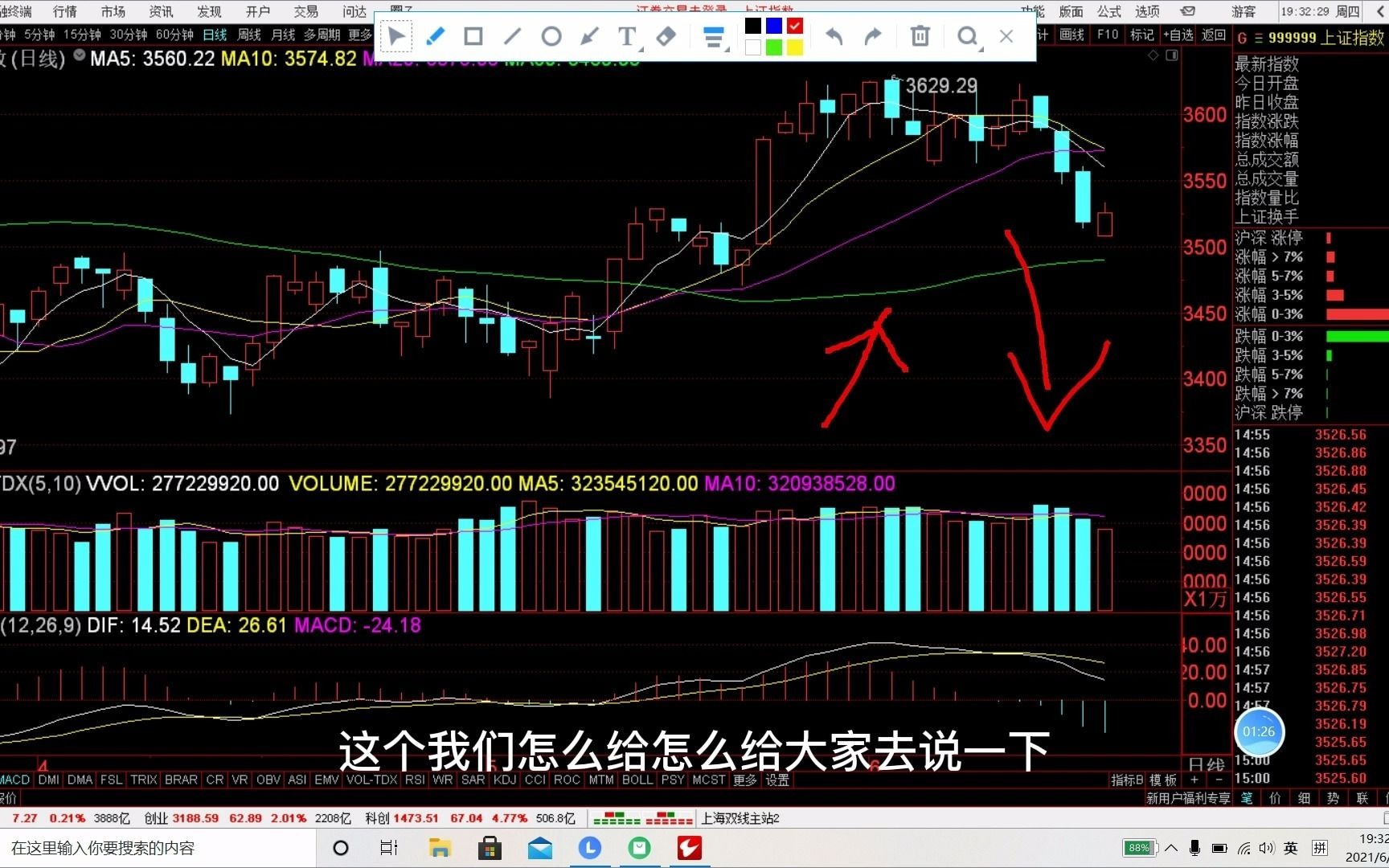Open the 公式 menu
Viewport: 1389px width, 868px height.
[x=1109, y=10]
